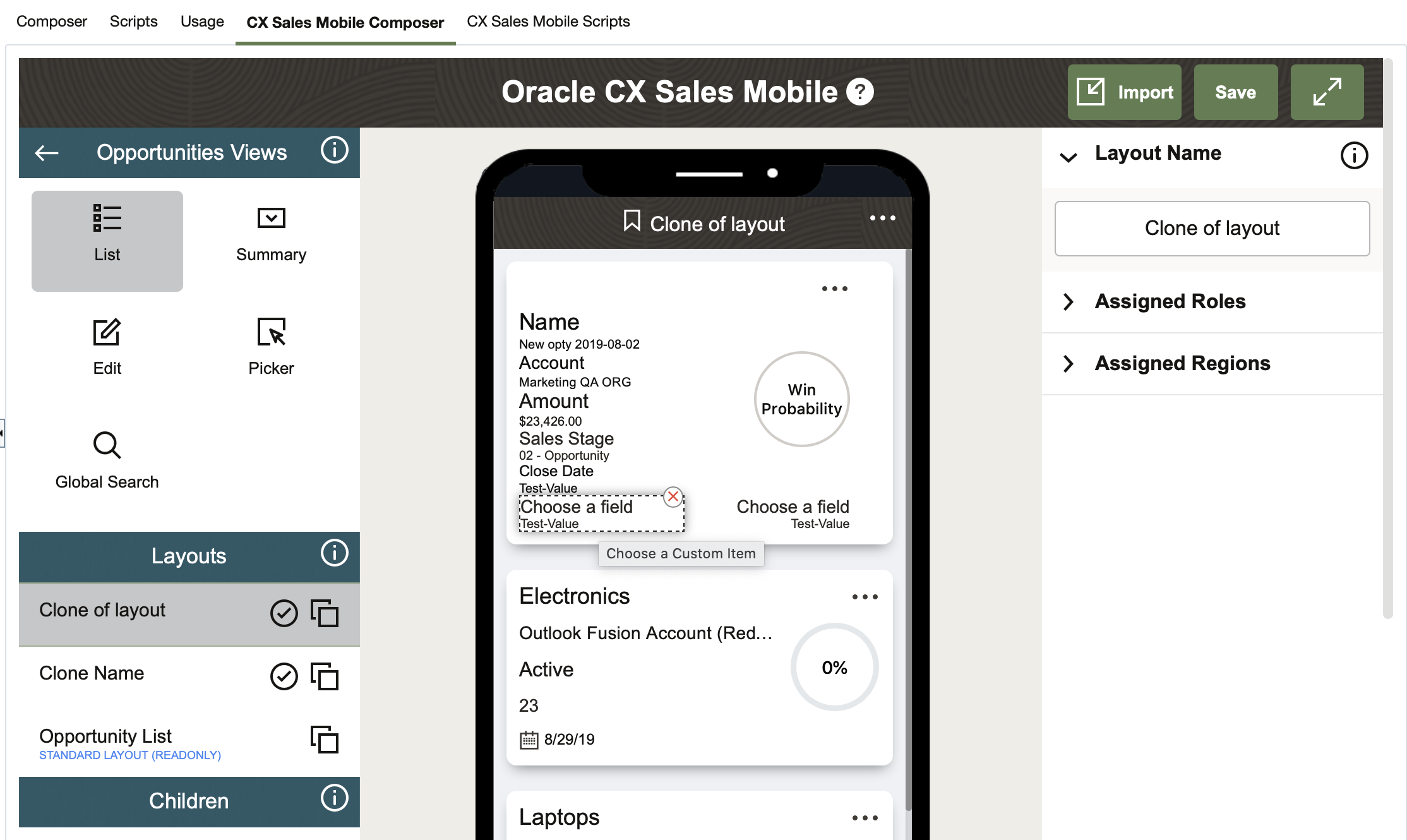The width and height of the screenshot is (1407, 840).
Task: Toggle active checkmark for Clone of layout
Action: point(284,613)
